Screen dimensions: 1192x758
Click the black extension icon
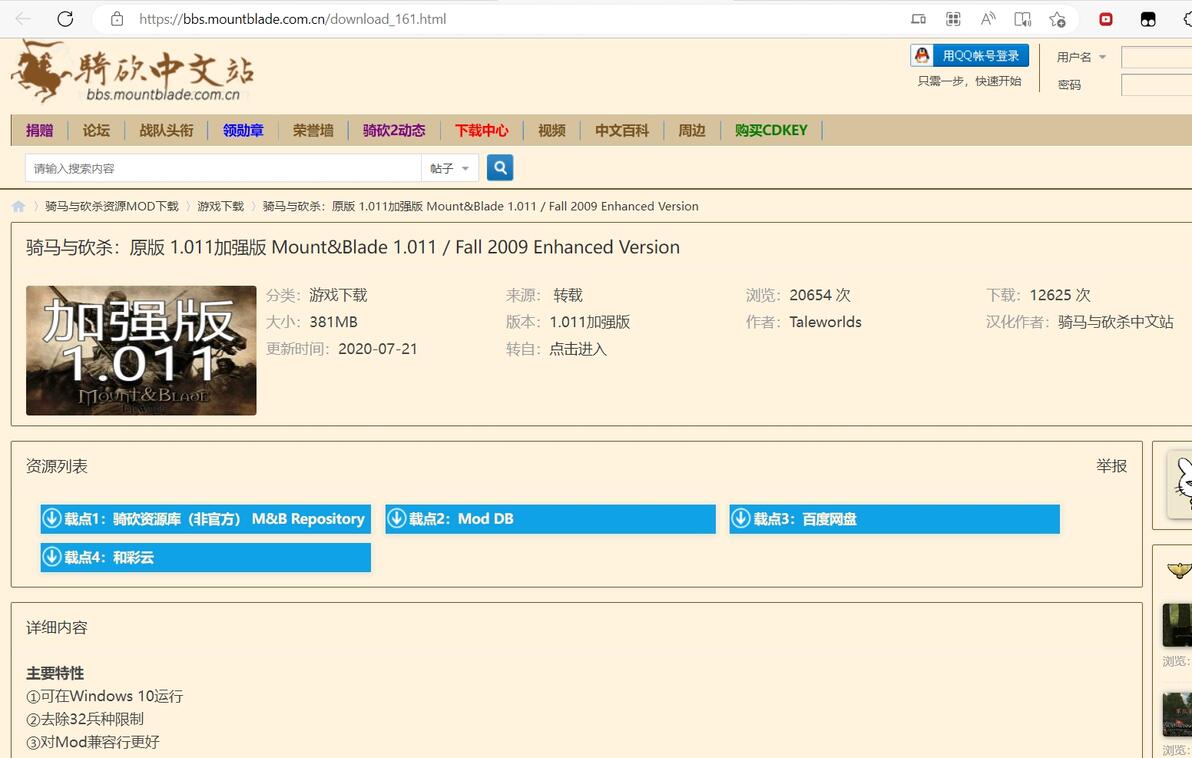pyautogui.click(x=1148, y=19)
